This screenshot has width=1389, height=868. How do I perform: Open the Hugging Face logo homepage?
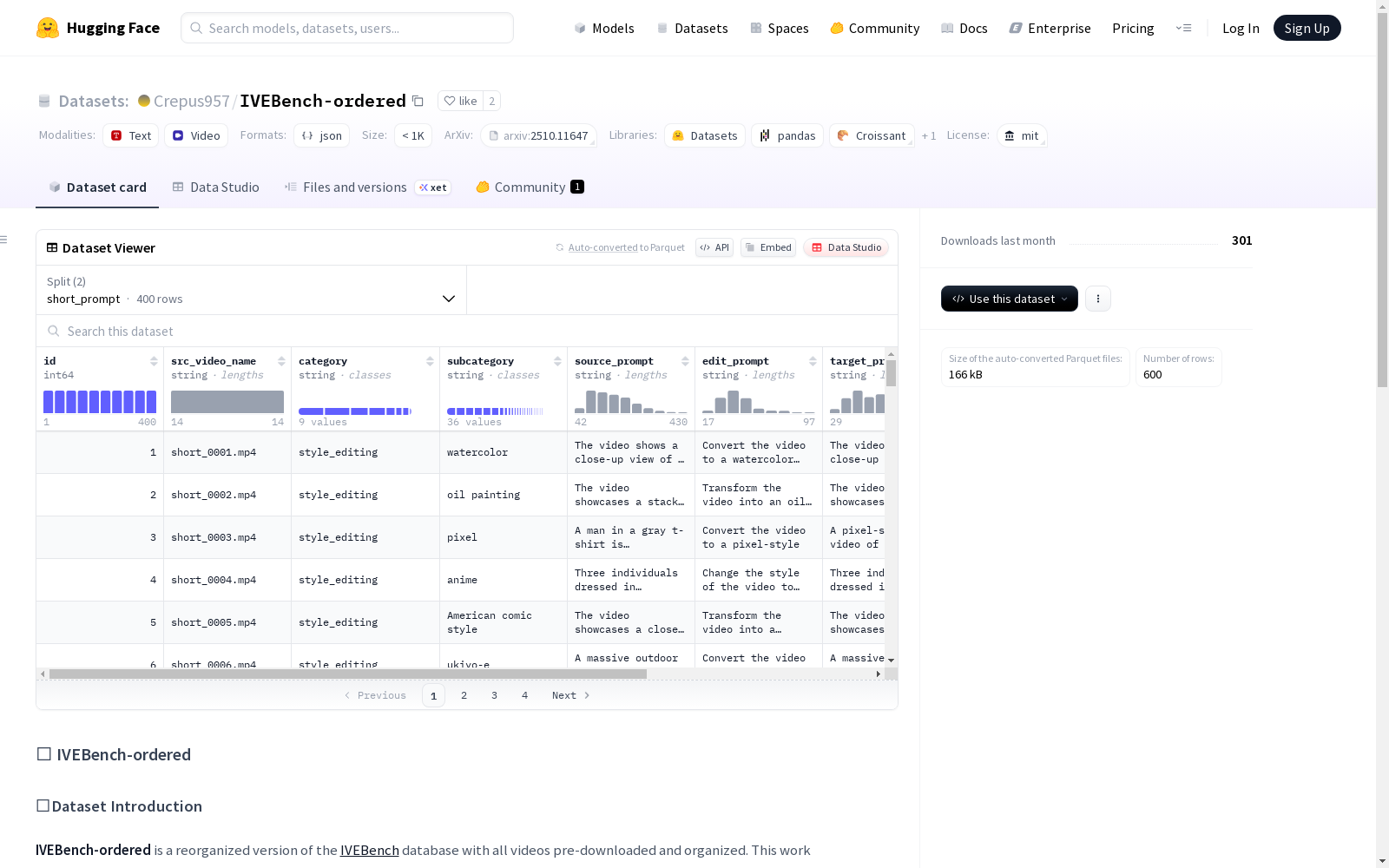coord(98,28)
